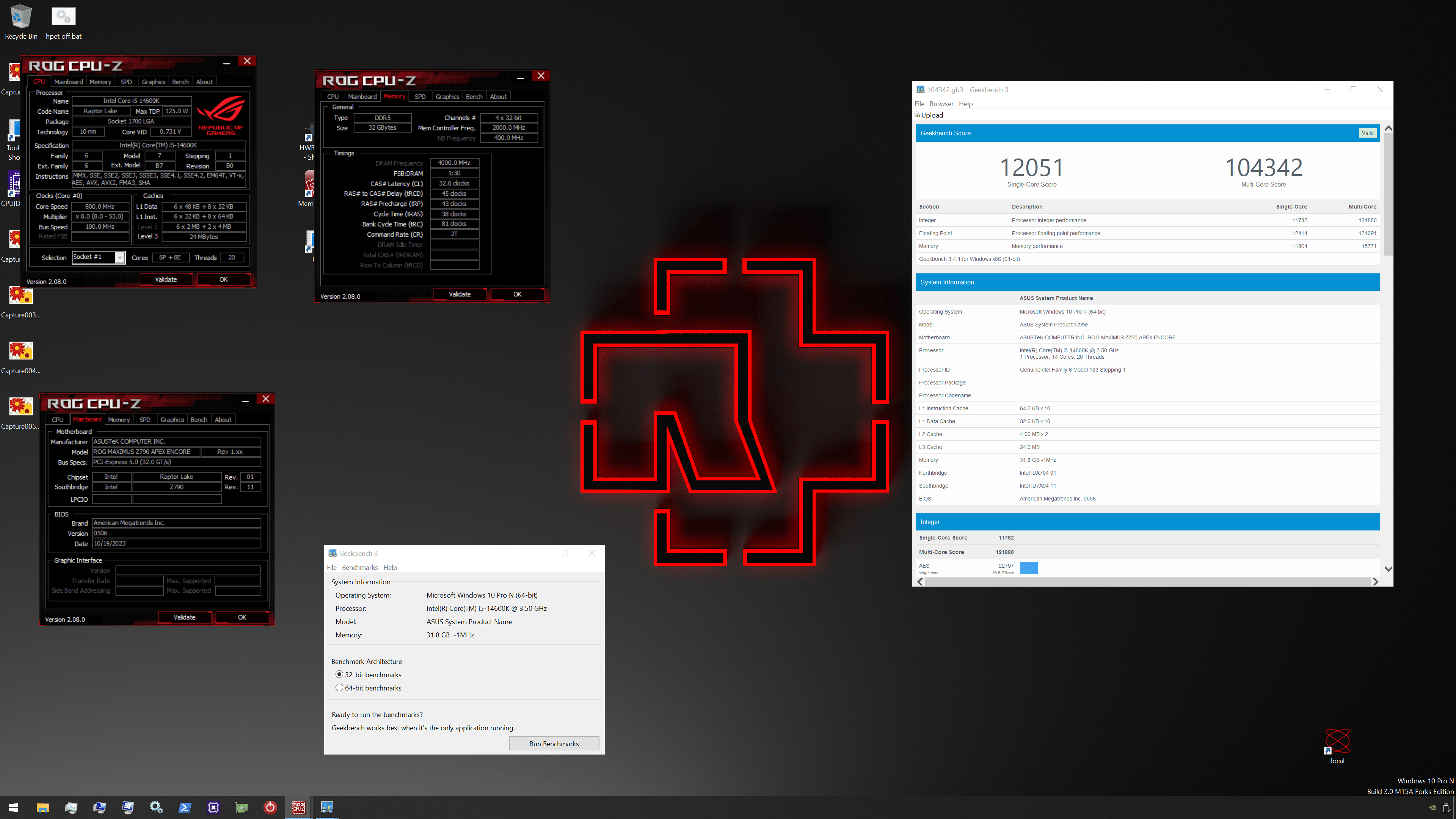
Task: Click Validate in CPU tab CPU-Z window
Action: 166,279
